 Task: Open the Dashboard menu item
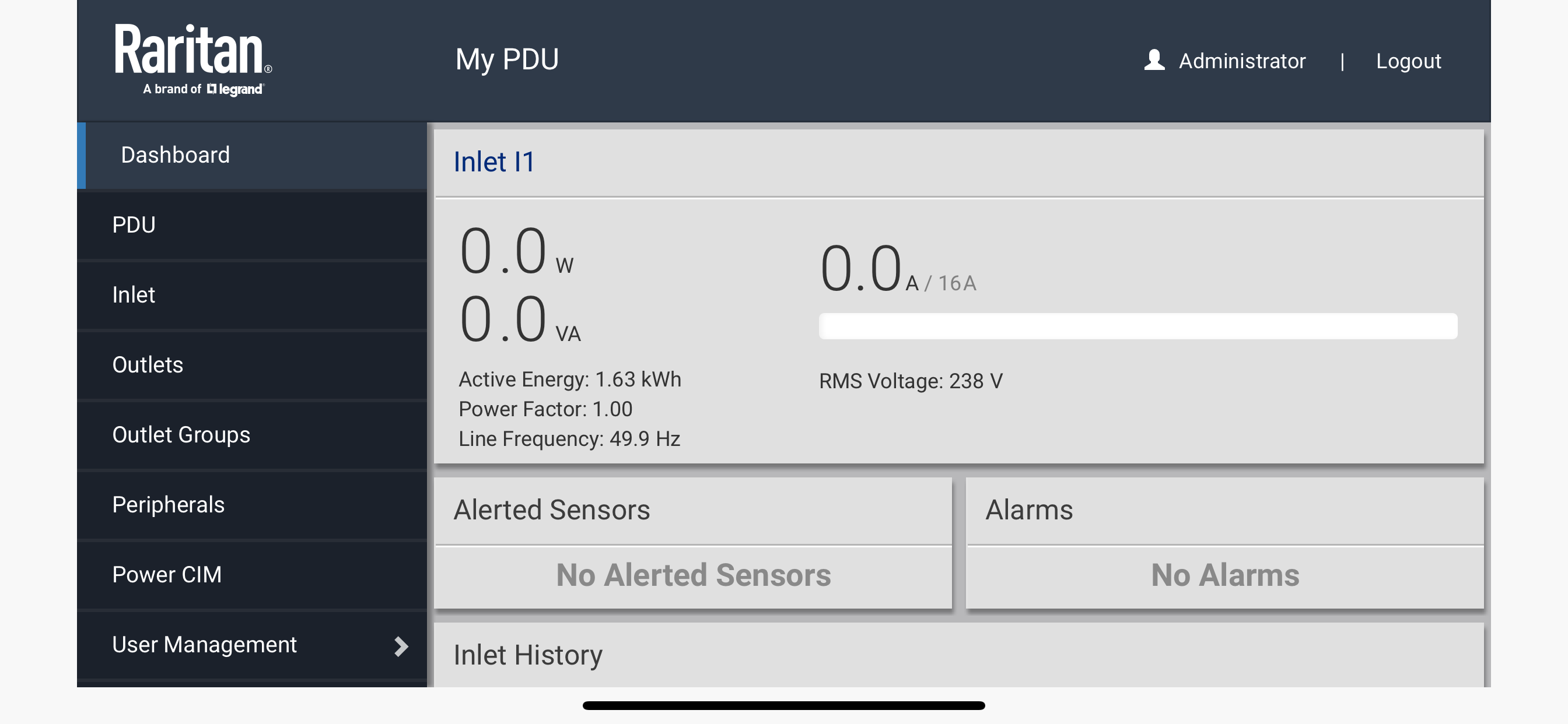252,155
